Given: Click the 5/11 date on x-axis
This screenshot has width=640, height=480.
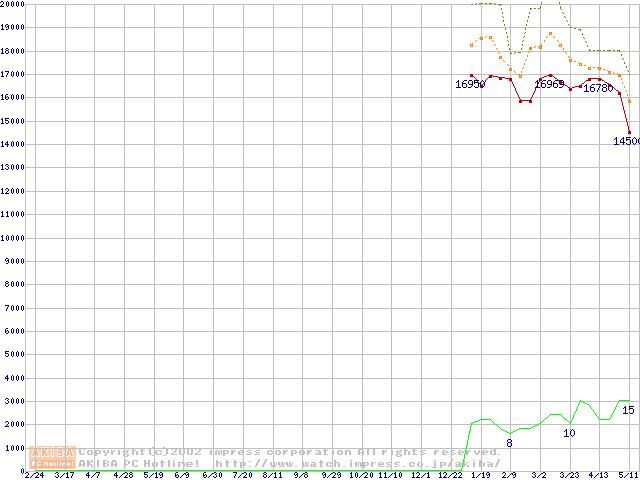Looking at the screenshot, I should pyautogui.click(x=628, y=475).
